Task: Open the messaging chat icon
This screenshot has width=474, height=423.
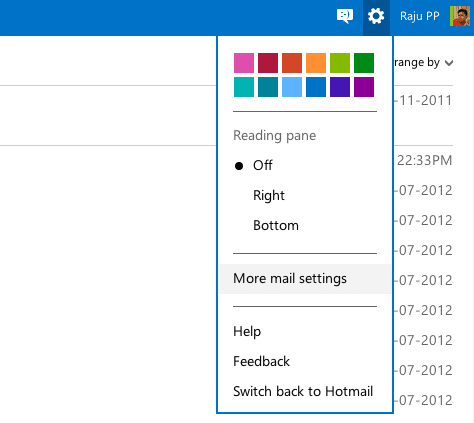Action: pos(345,16)
